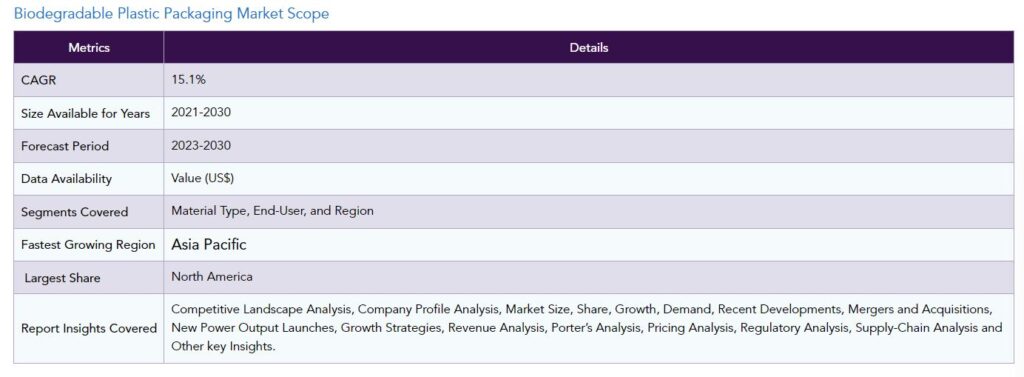
Task: Select the Report Insights Covered label
Action: point(89,329)
